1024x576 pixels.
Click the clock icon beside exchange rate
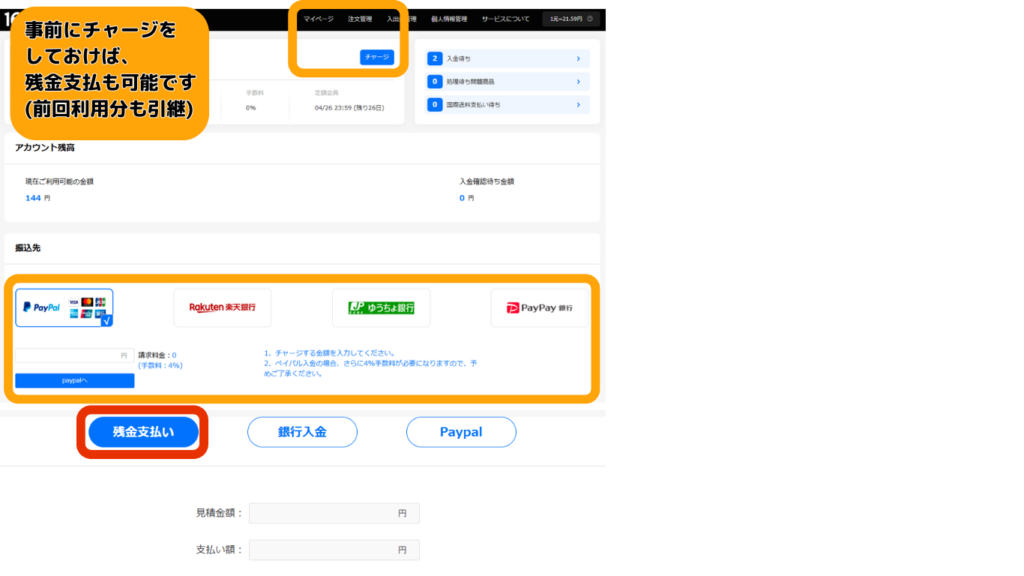click(590, 19)
